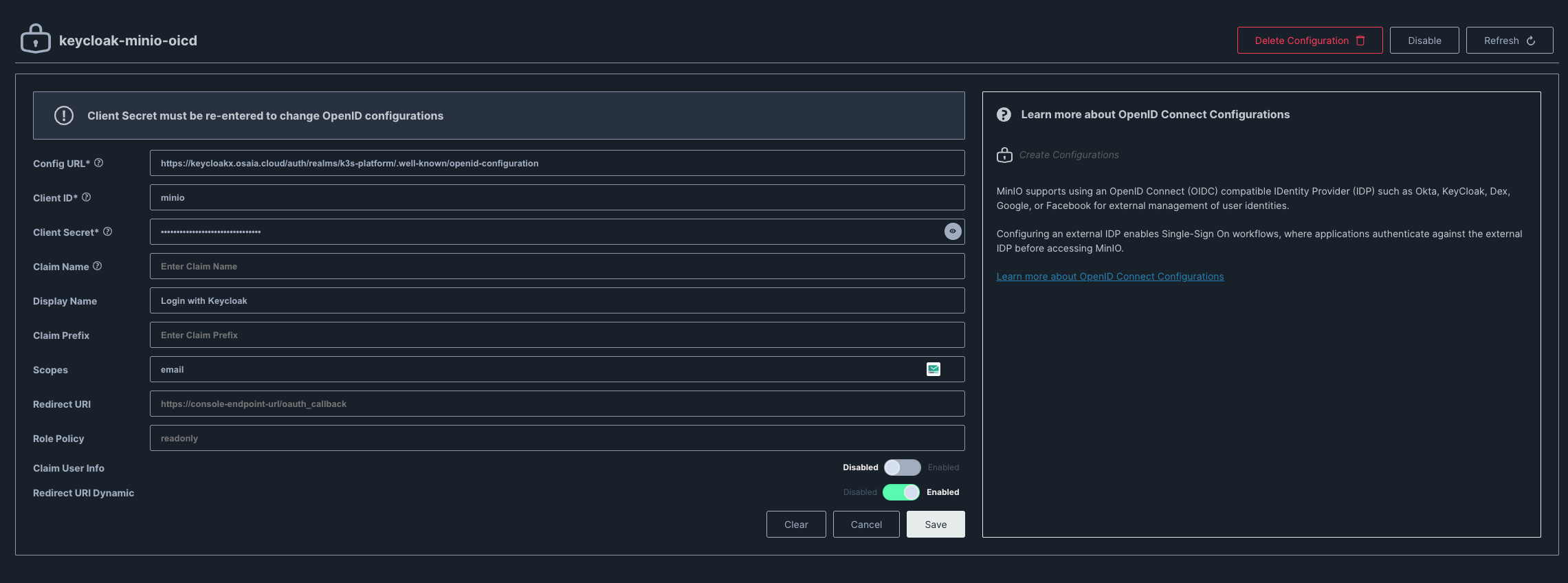This screenshot has width=1568, height=583.
Task: Click the Config URL help icon
Action: tap(98, 163)
